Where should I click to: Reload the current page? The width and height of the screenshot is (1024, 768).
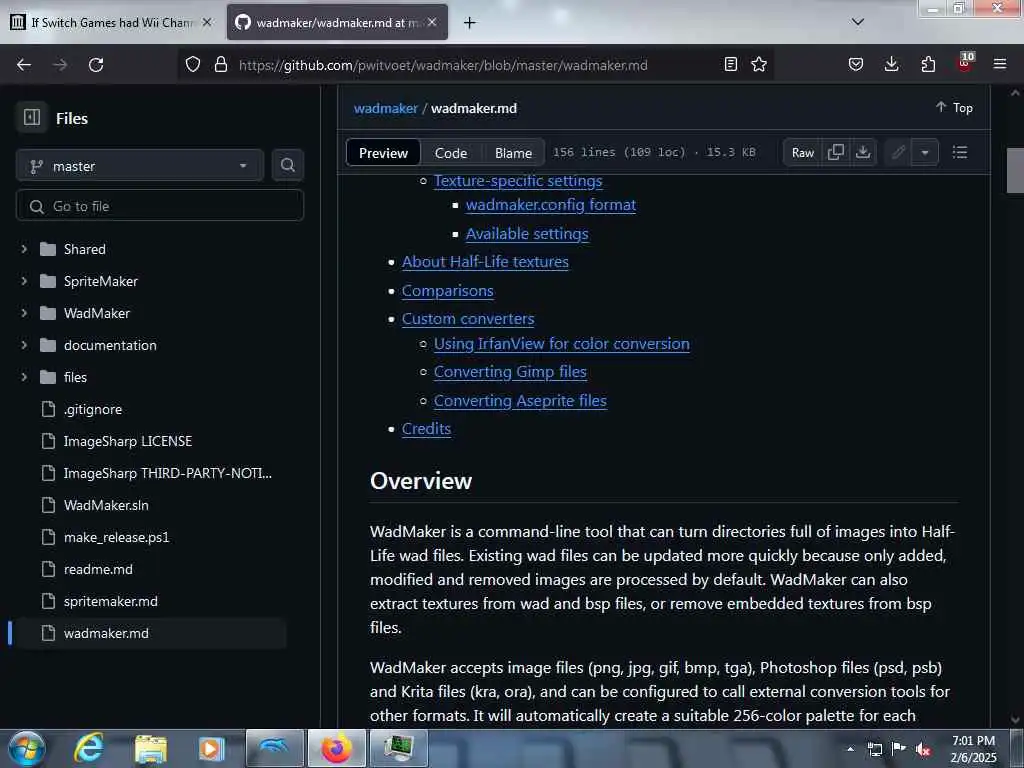click(96, 65)
